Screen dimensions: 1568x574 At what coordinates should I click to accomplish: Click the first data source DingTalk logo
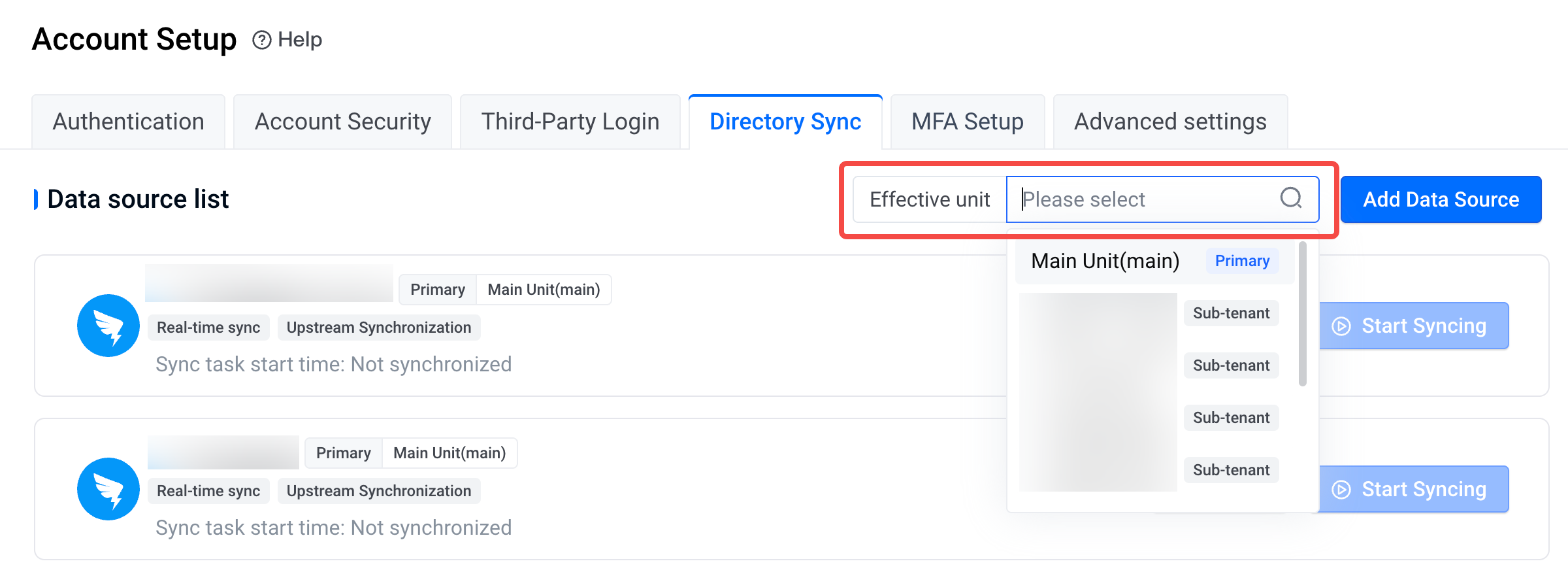click(108, 326)
